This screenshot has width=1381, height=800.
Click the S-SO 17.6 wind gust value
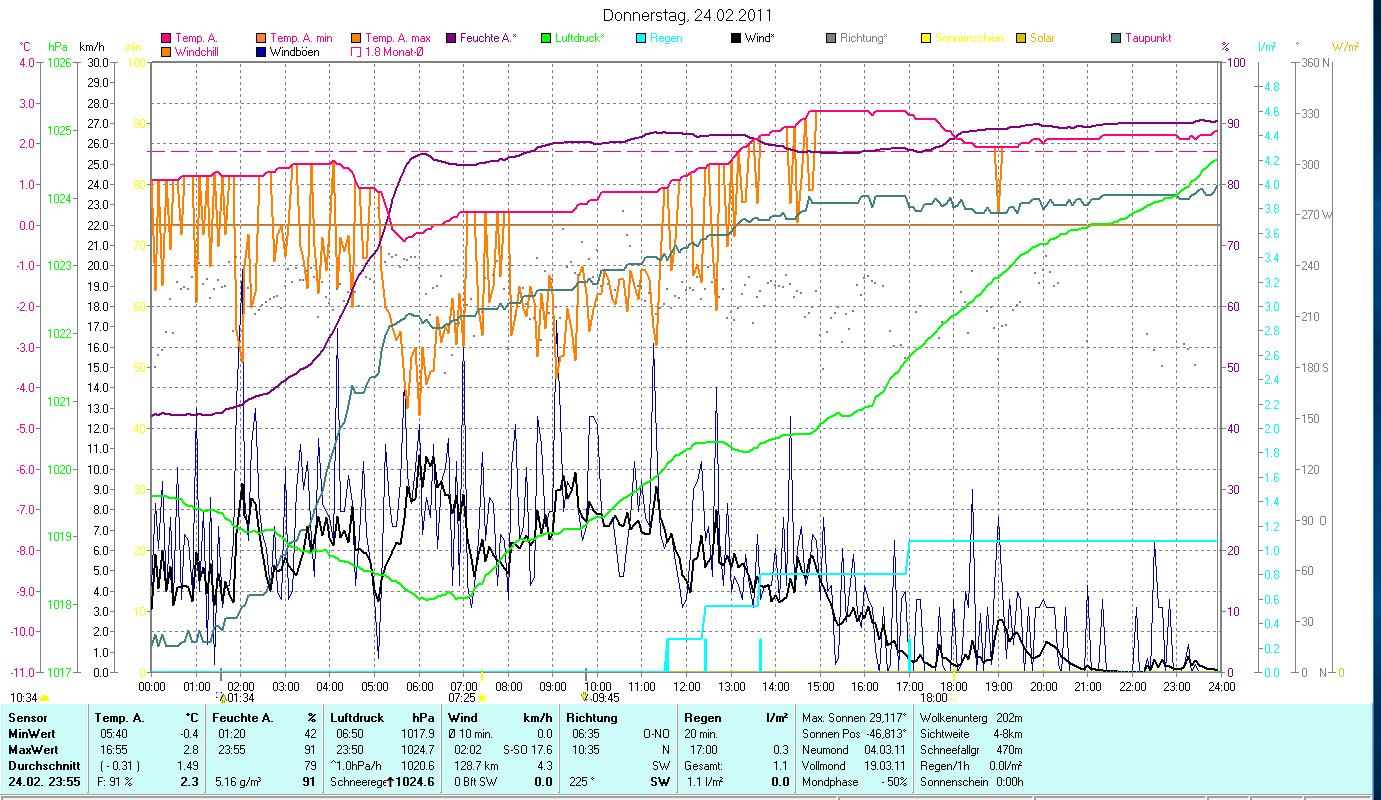point(529,749)
